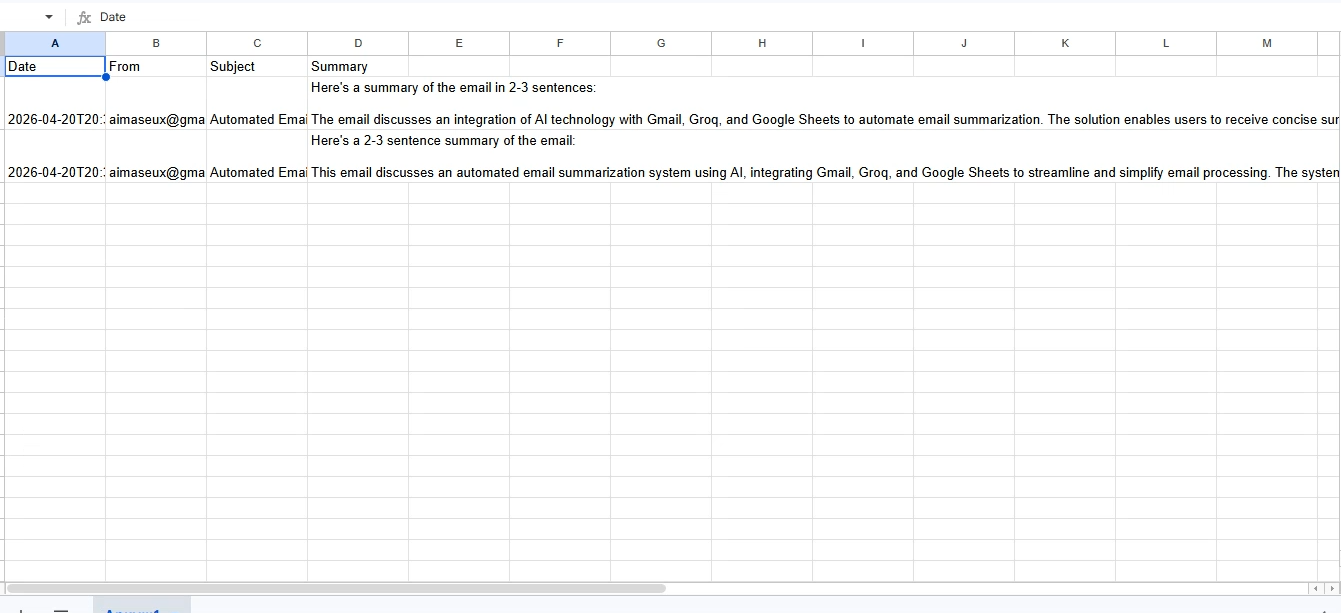
Task: Click the scroll left arrow button
Action: (1317, 588)
